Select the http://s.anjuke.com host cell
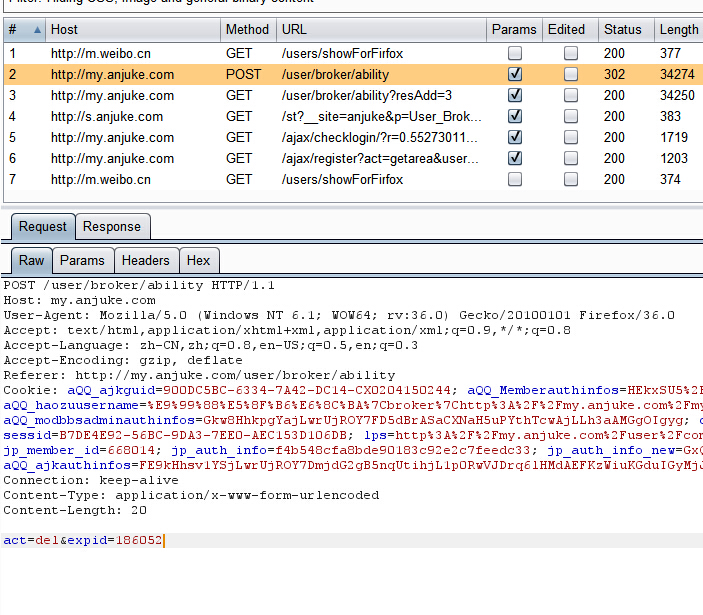703x615 pixels. [107, 117]
